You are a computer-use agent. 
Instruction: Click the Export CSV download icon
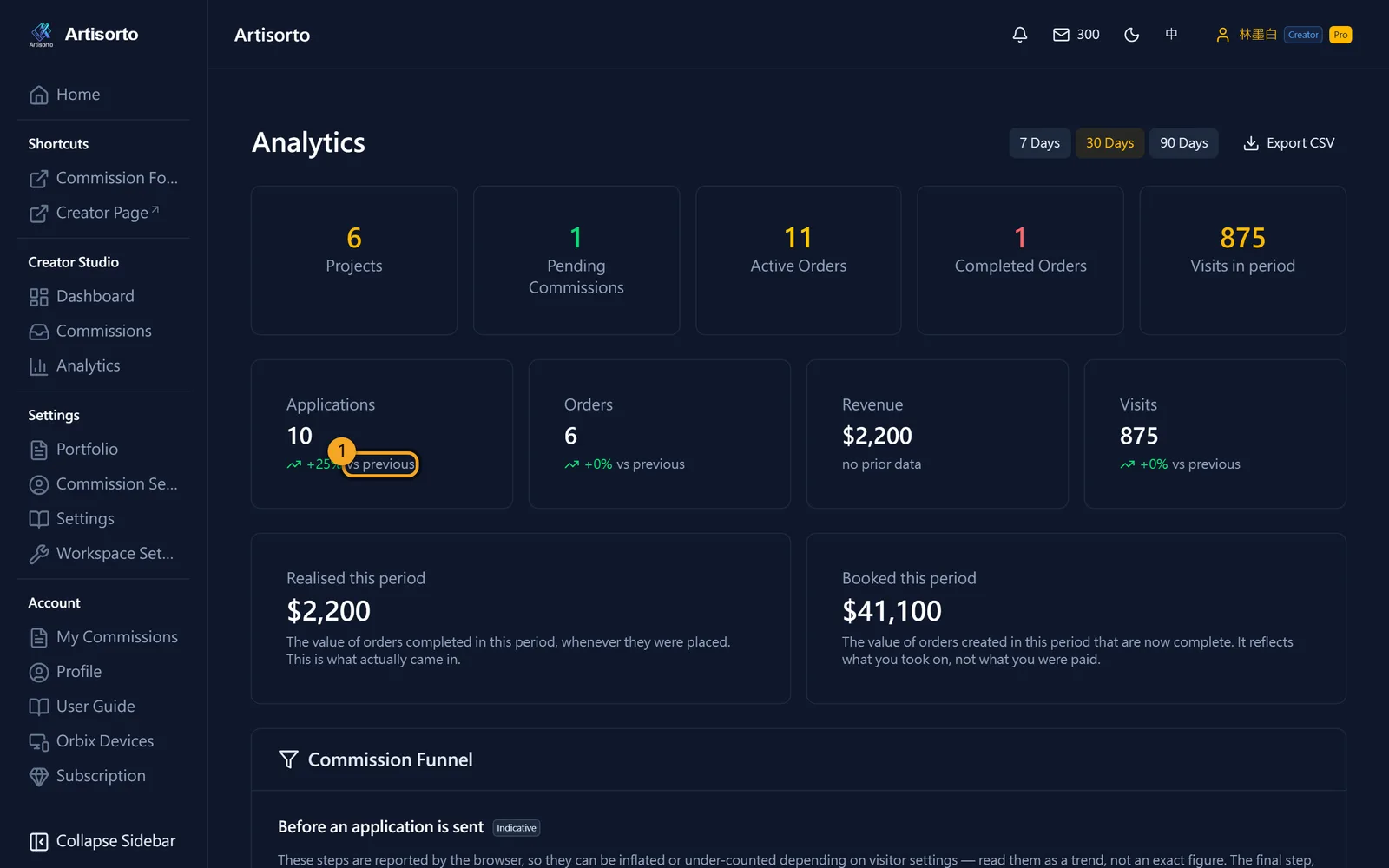1251,143
